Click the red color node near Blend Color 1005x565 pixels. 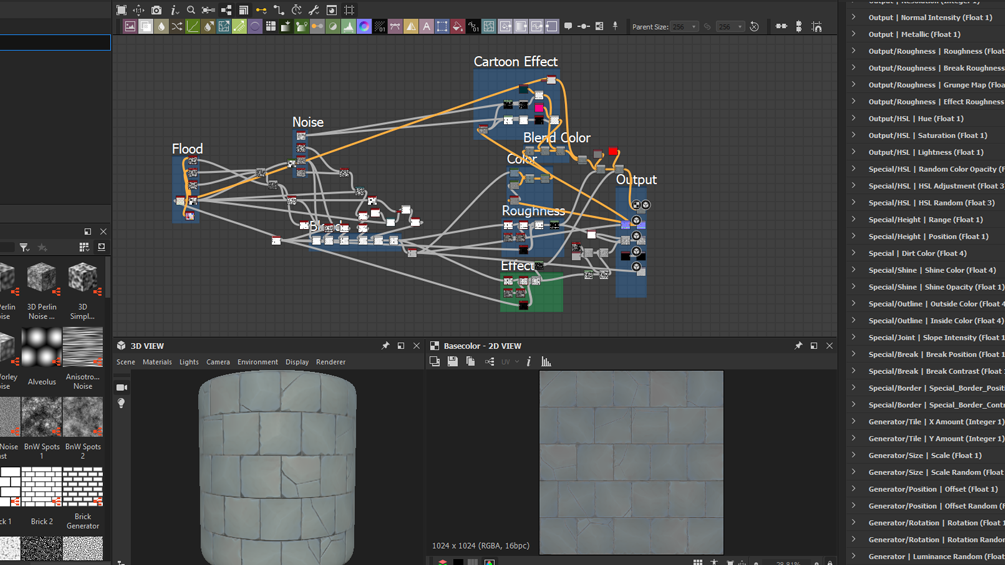(613, 152)
